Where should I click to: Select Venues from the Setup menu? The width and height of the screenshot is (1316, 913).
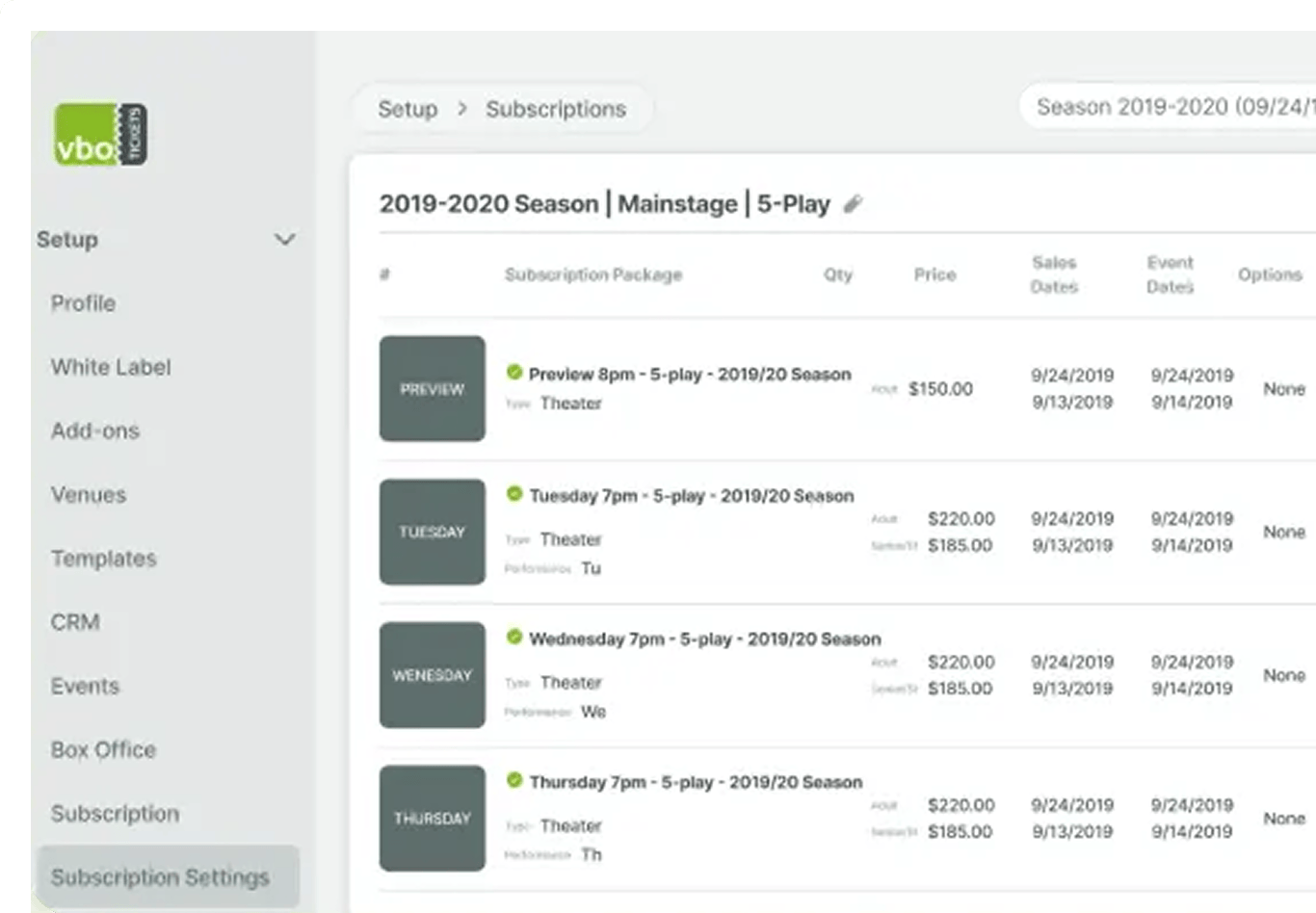[x=89, y=495]
